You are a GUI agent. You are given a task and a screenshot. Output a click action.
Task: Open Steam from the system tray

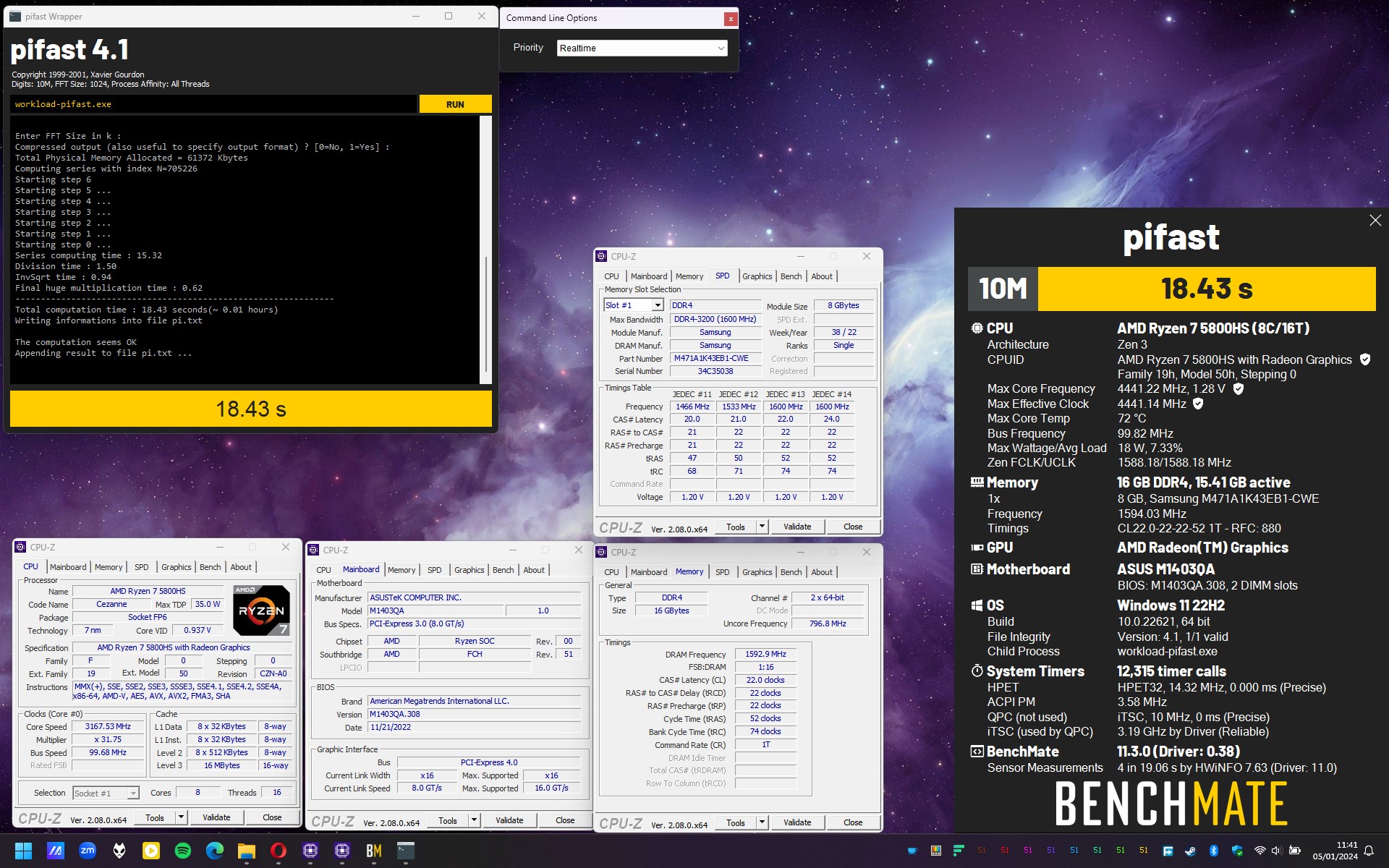pyautogui.click(x=1190, y=851)
